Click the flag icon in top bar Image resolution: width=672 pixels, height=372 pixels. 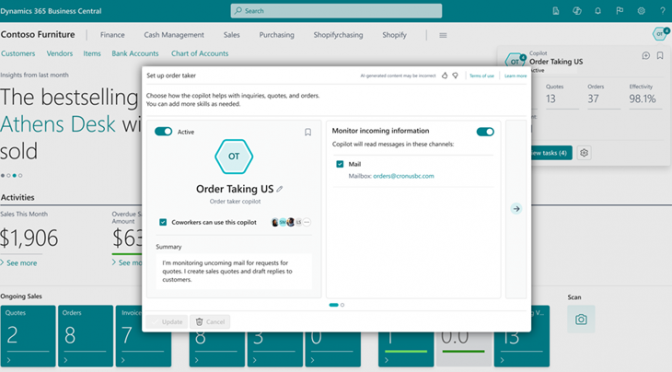pos(619,11)
